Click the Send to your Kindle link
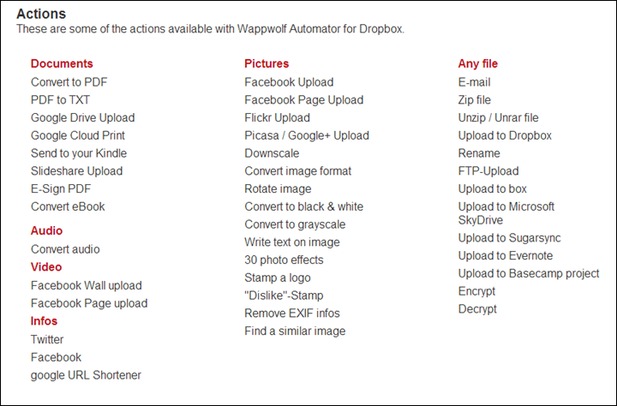This screenshot has width=617, height=406. (x=79, y=153)
